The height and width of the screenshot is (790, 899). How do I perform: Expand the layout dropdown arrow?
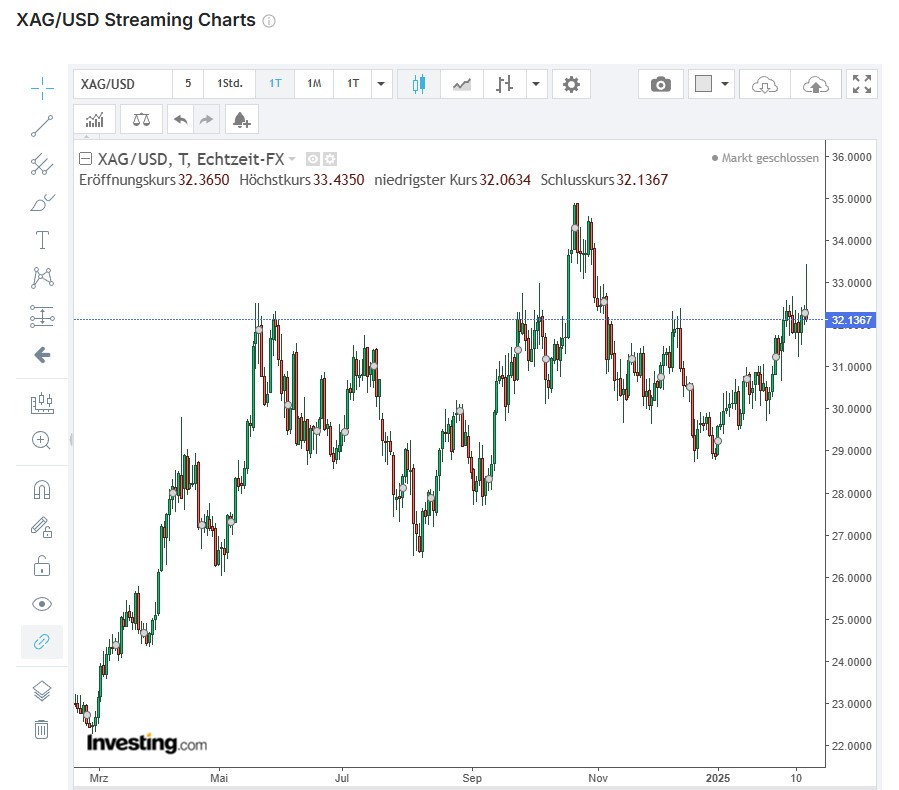click(725, 84)
